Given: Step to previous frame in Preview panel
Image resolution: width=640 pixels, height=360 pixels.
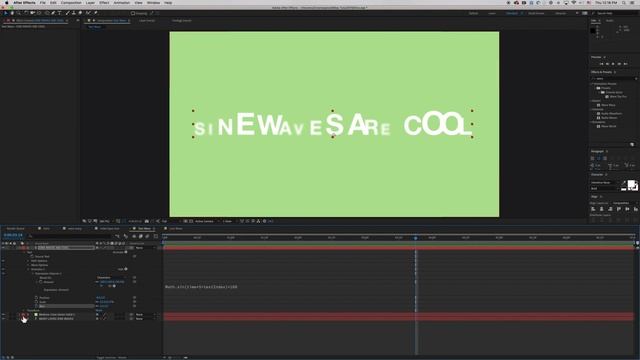Looking at the screenshot, I should click(607, 64).
